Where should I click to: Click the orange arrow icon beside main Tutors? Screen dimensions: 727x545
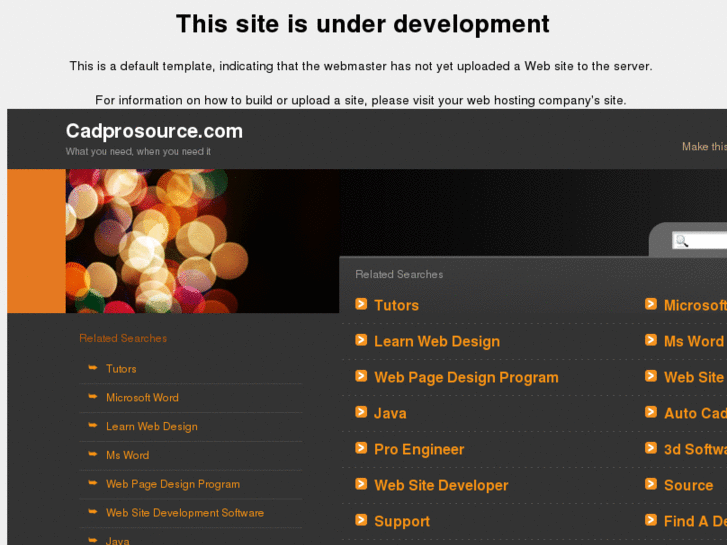(x=361, y=304)
